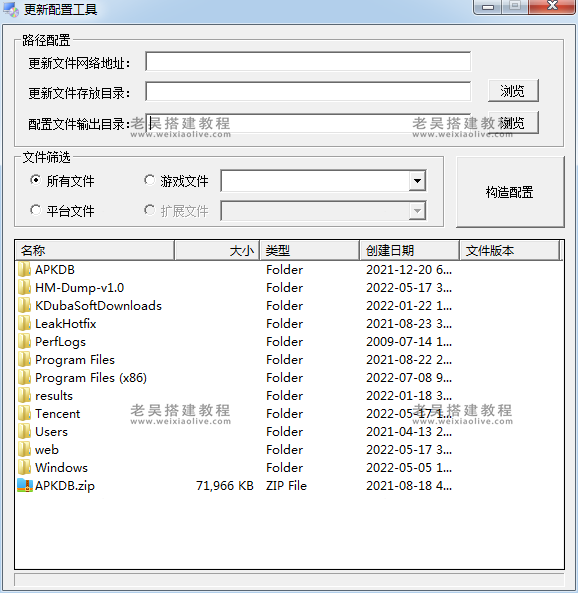
Task: Click the PerfLogs folder icon
Action: click(x=25, y=342)
